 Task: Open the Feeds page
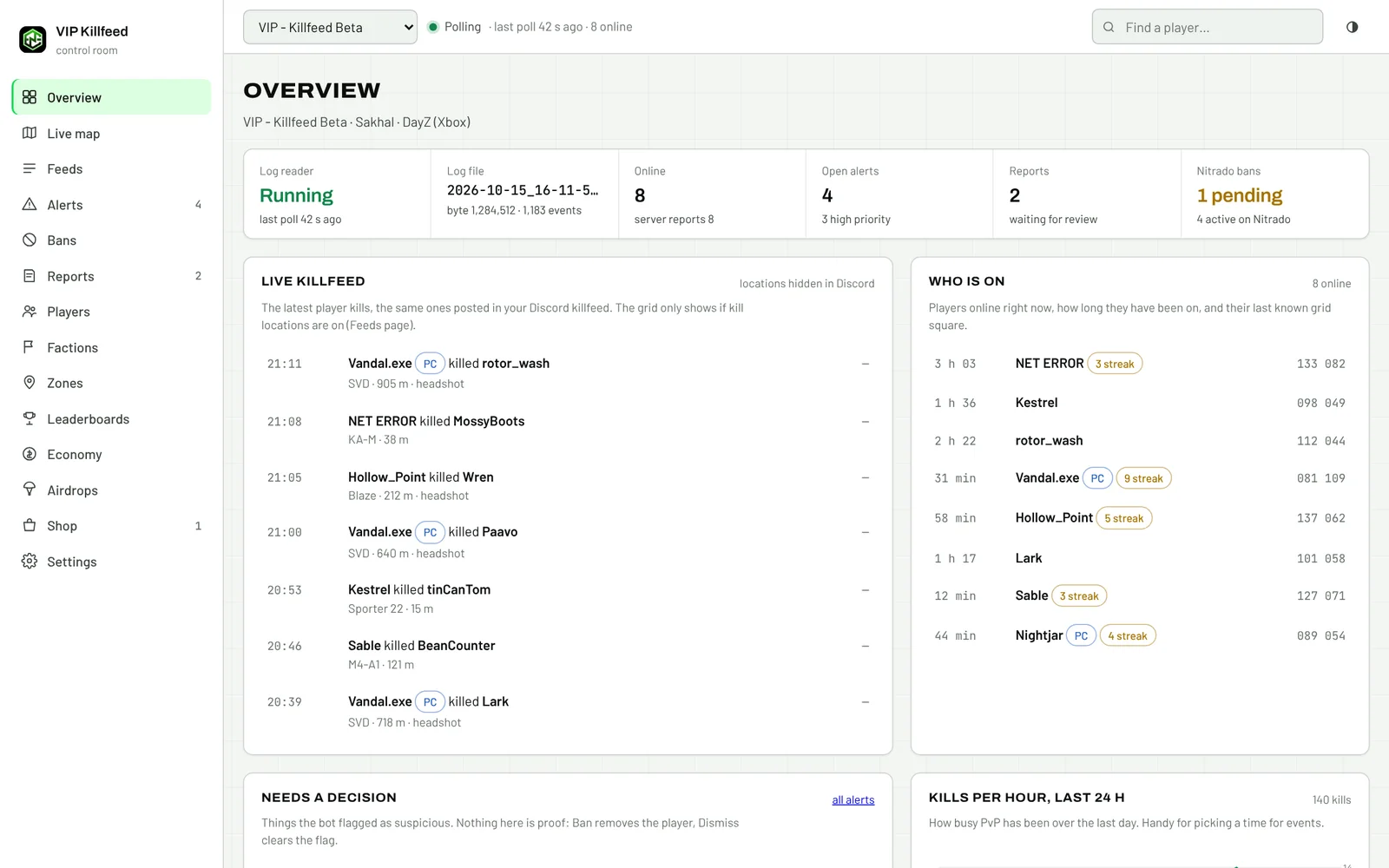pos(111,168)
